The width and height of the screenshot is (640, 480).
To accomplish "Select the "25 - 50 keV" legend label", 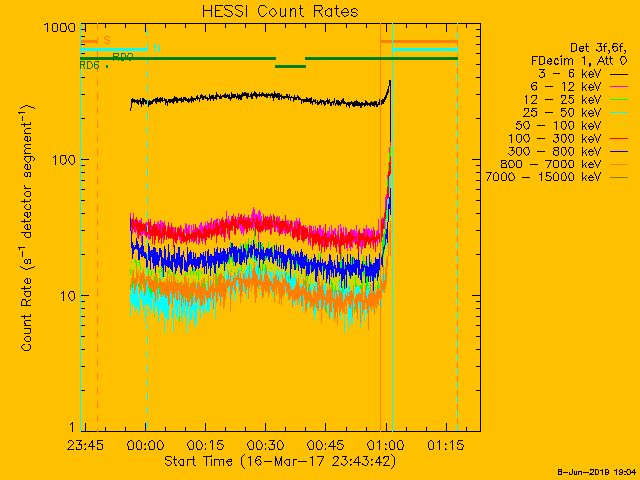I will pos(562,113).
